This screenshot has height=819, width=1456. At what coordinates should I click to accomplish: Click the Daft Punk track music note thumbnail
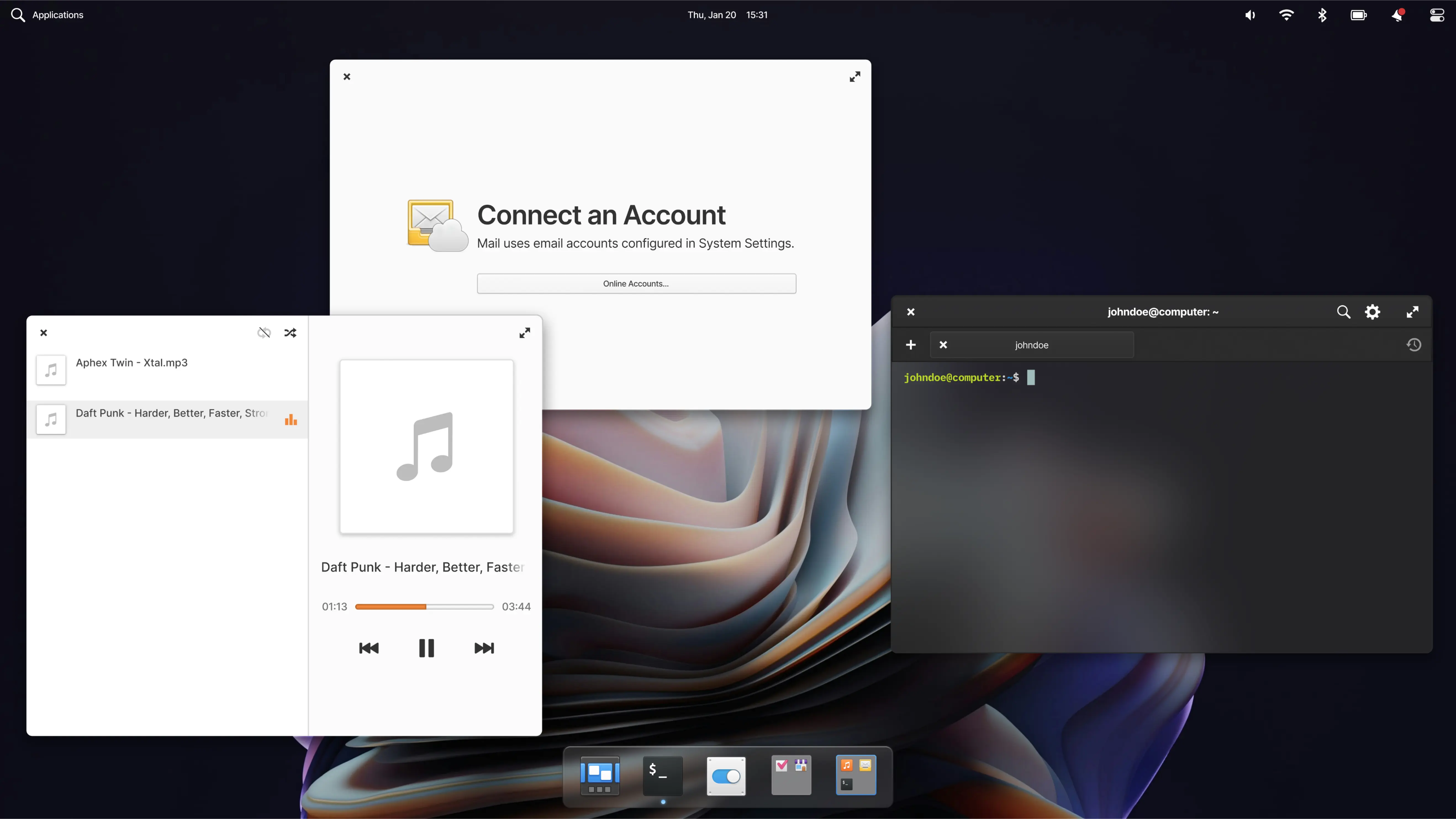[51, 419]
